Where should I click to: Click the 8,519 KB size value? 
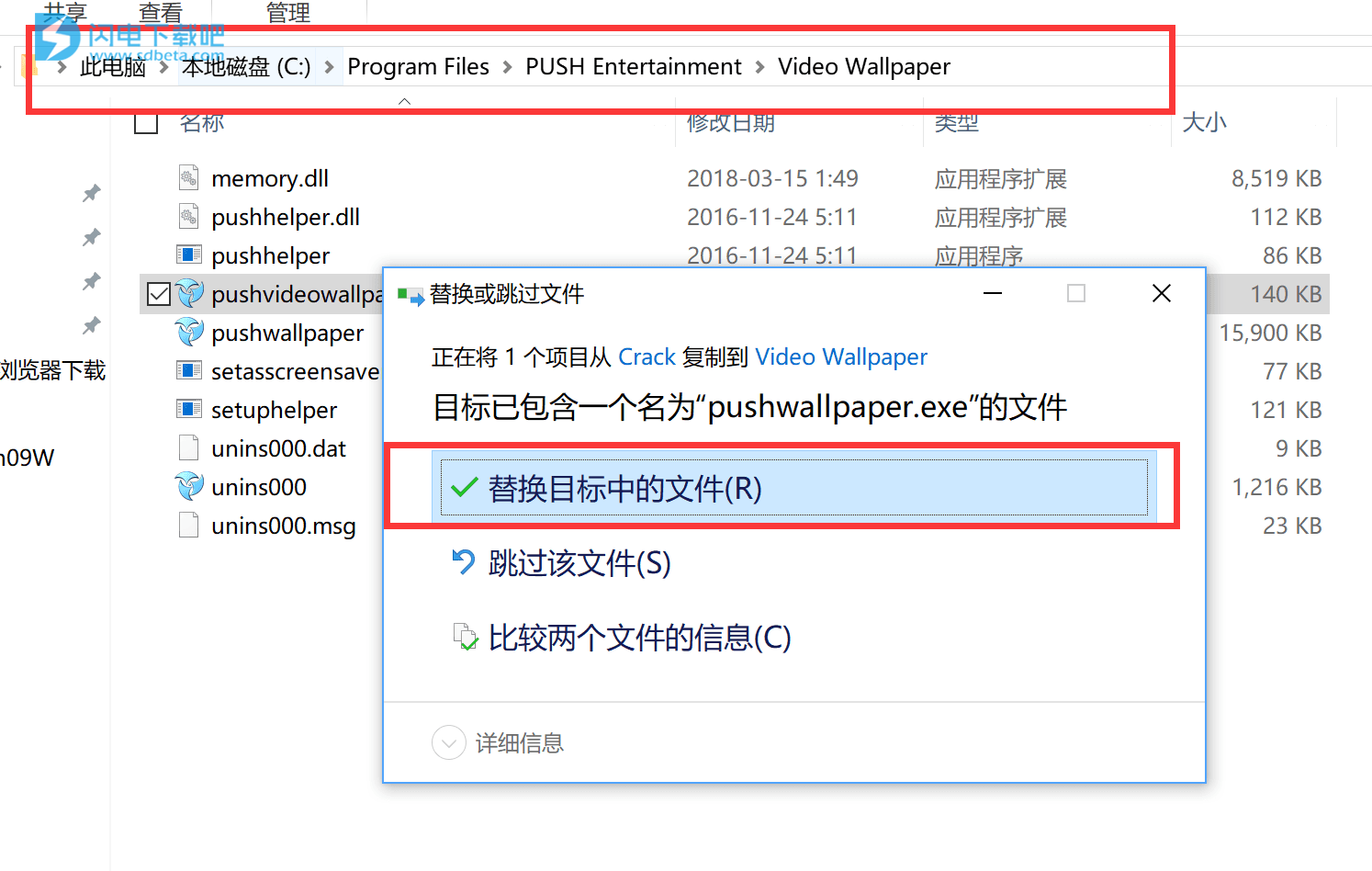pyautogui.click(x=1276, y=178)
